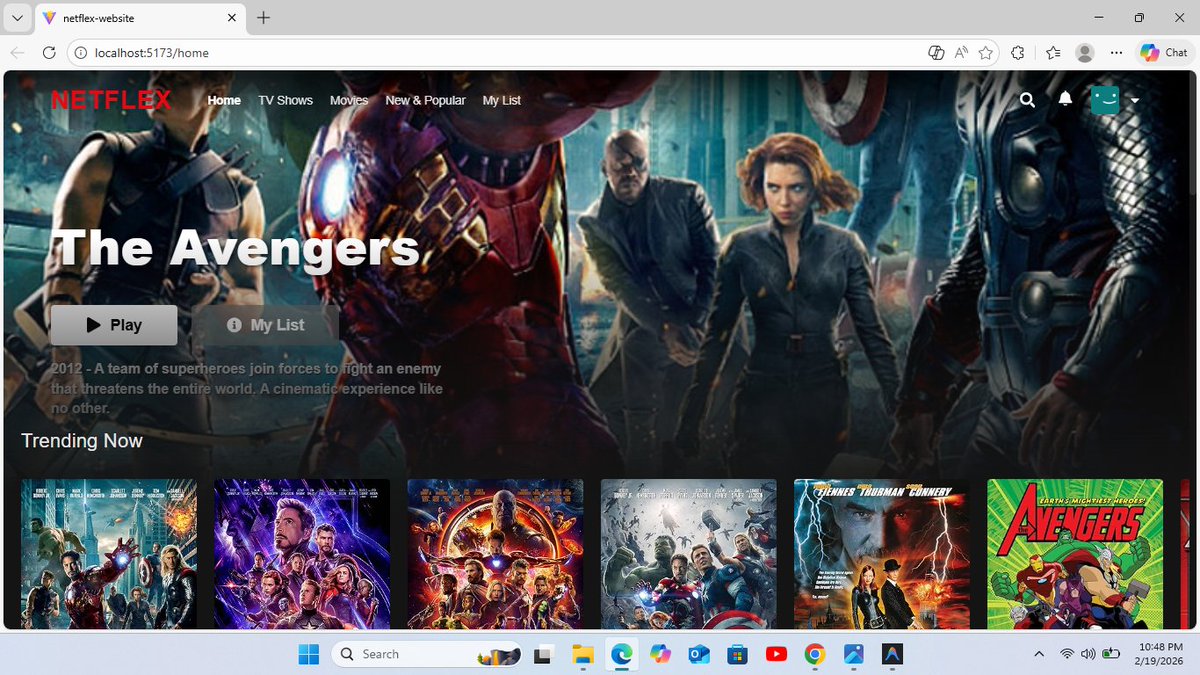View site information icon in address bar
Image resolution: width=1200 pixels, height=675 pixels.
80,53
